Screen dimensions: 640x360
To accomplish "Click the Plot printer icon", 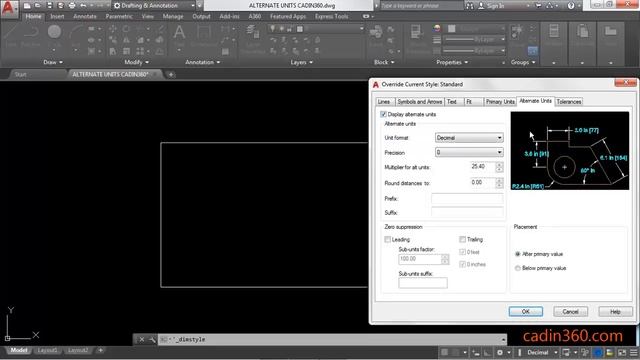I will click(x=72, y=6).
